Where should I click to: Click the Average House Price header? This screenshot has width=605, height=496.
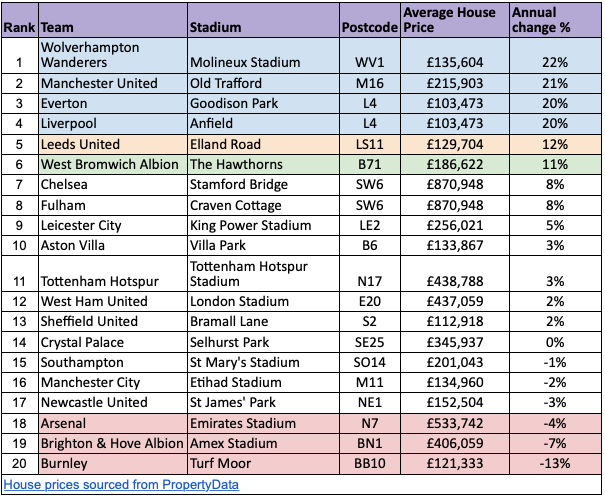pyautogui.click(x=455, y=20)
